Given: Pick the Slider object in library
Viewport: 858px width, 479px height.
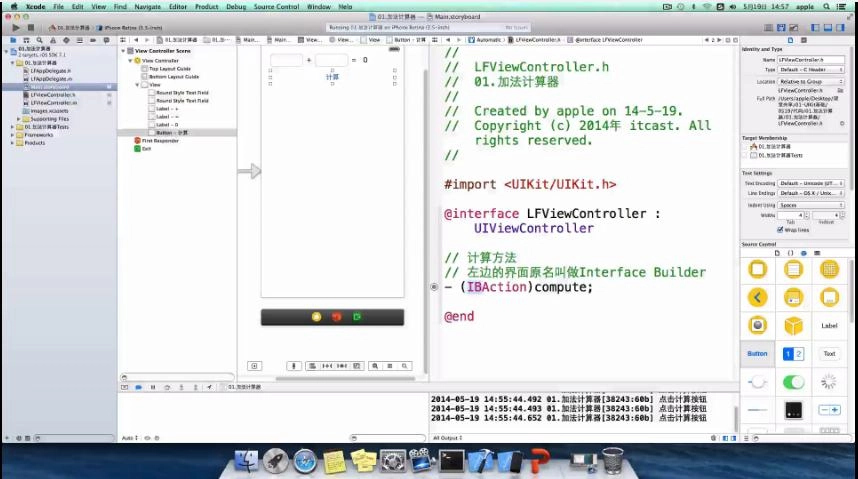Looking at the screenshot, I should pos(757,382).
